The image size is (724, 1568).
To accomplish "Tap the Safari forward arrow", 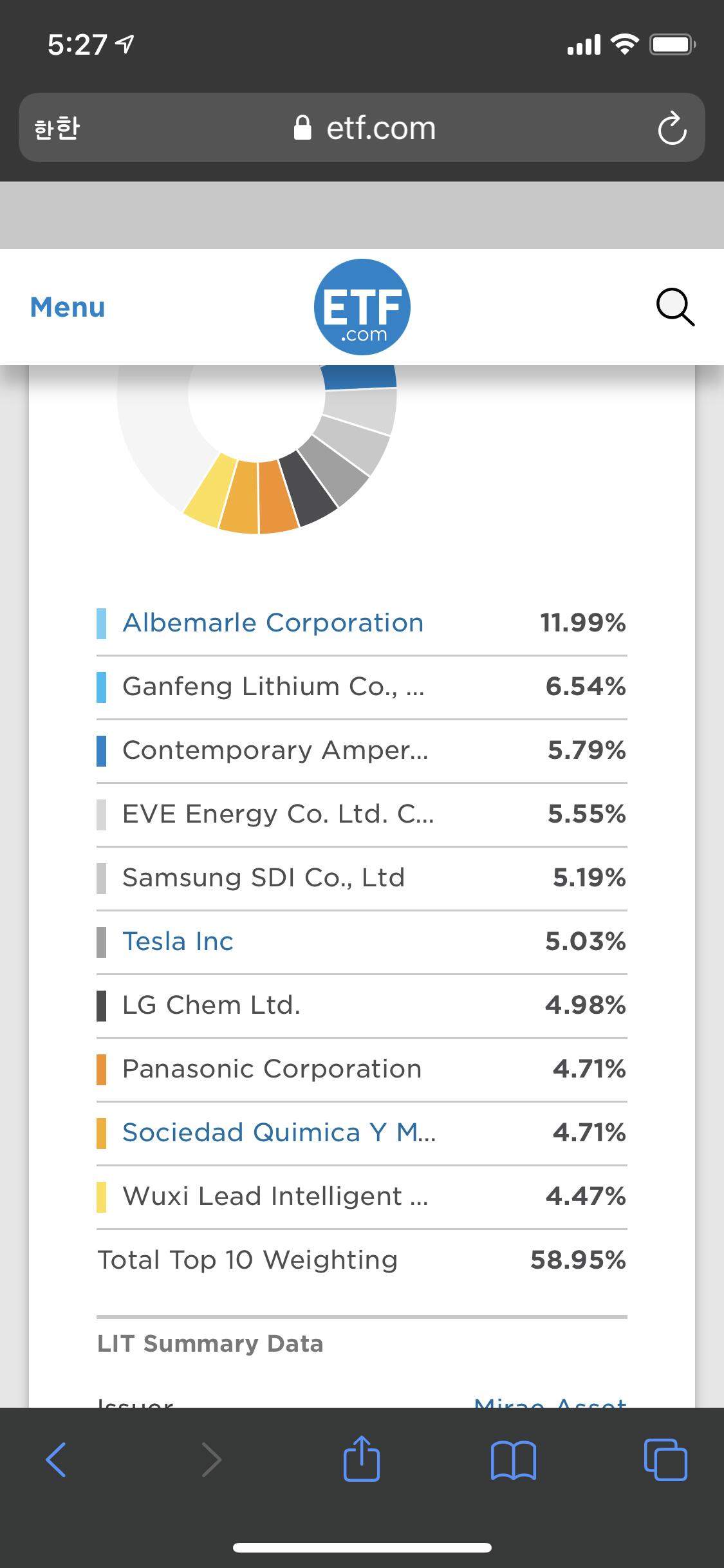I will (211, 1459).
